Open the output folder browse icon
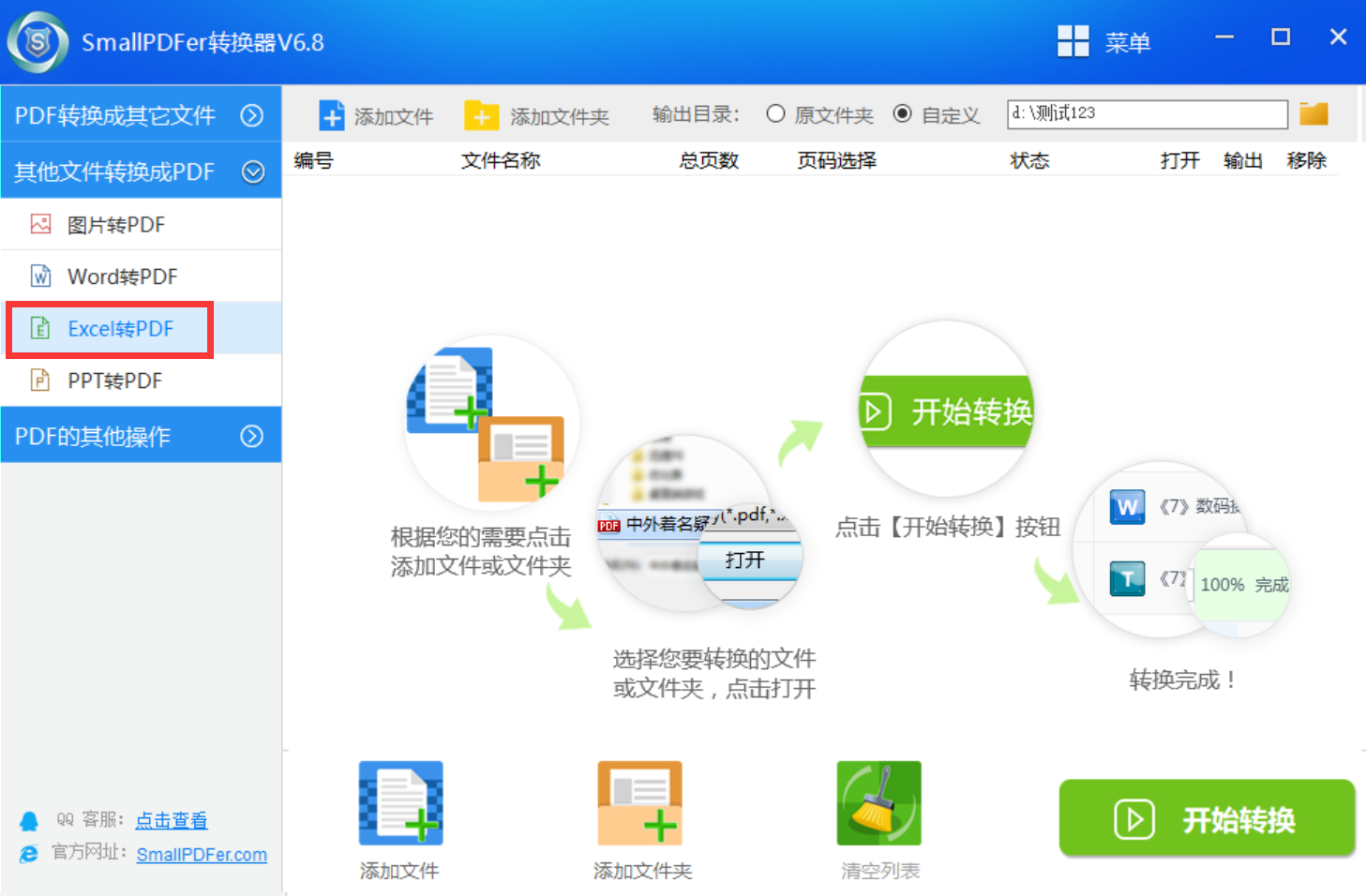This screenshot has height=896, width=1366. 1313,114
